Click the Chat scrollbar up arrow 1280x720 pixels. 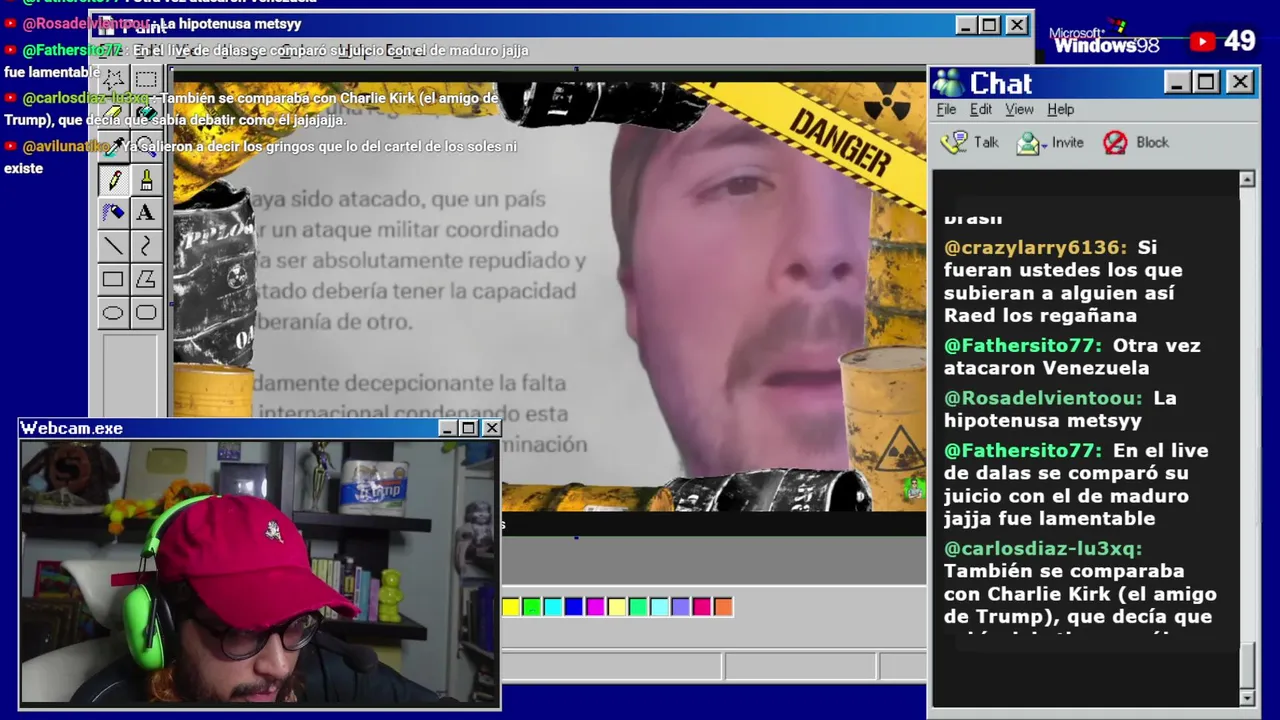coord(1247,179)
